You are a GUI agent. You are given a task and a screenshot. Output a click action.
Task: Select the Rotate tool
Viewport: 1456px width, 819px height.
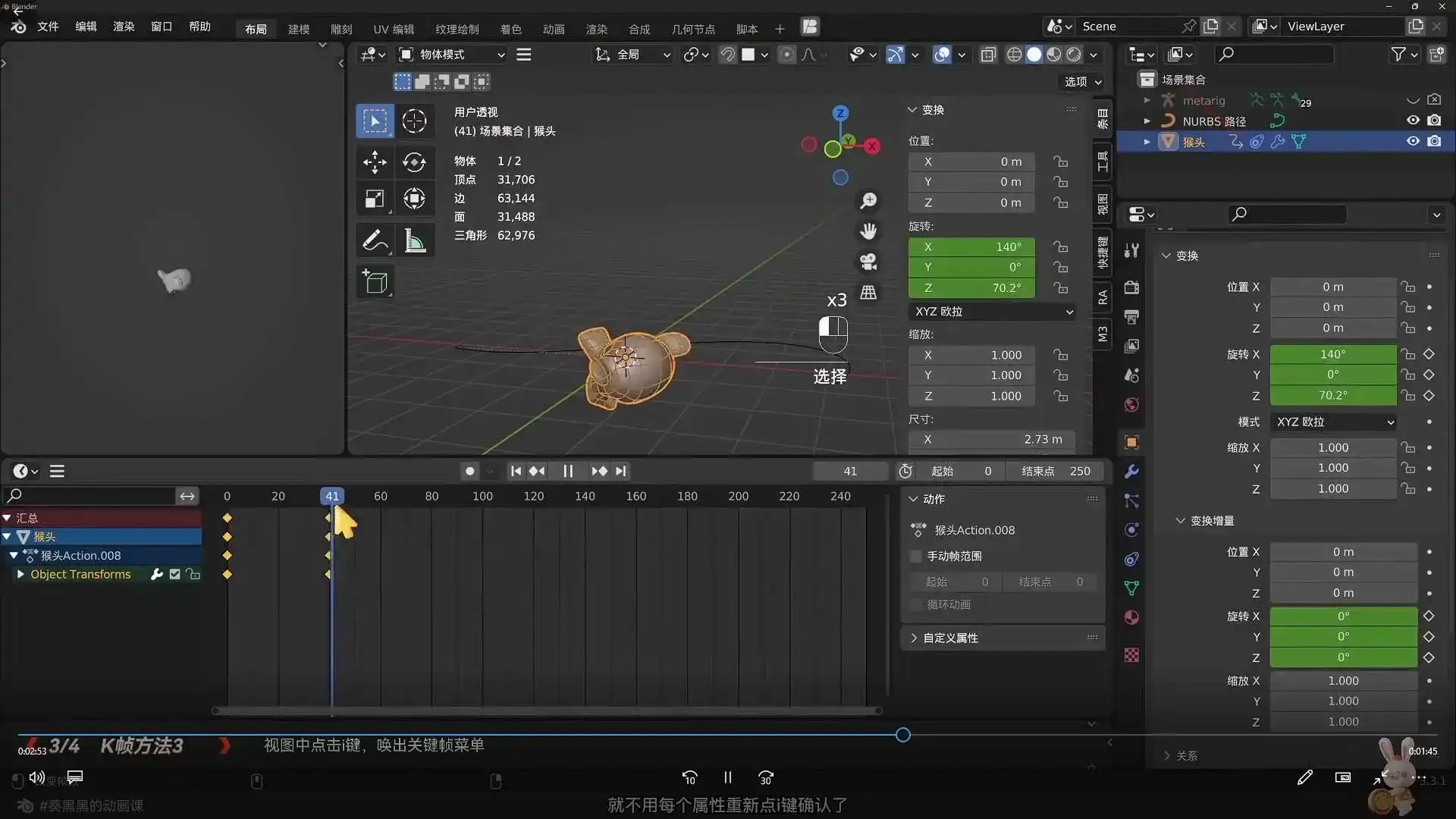(415, 162)
